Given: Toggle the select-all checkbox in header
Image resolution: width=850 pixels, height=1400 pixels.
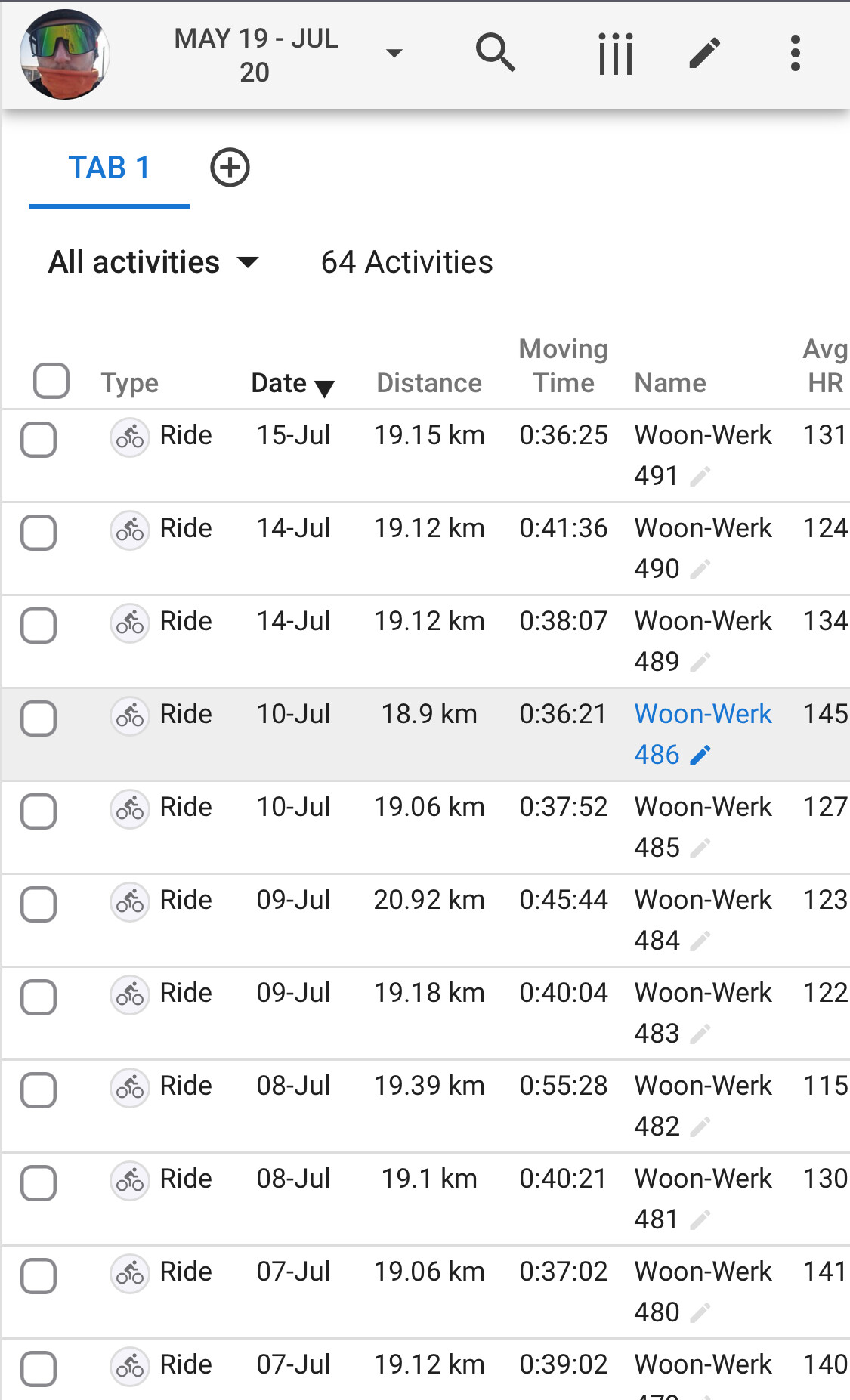Looking at the screenshot, I should 51,381.
